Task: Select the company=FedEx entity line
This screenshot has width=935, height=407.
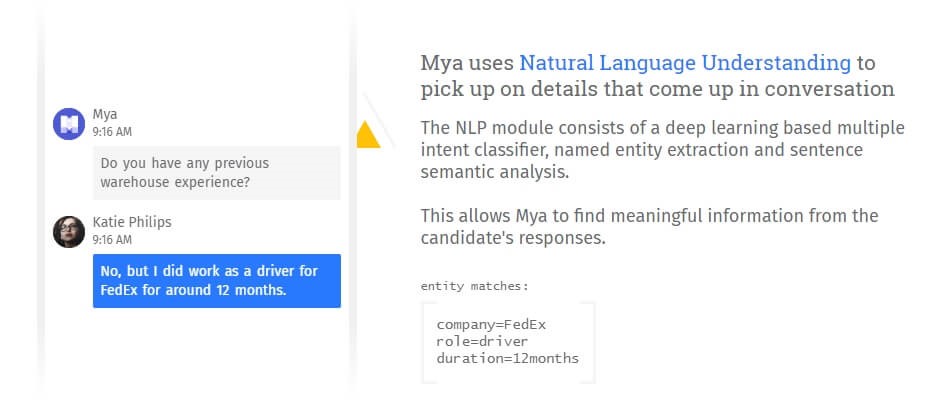Action: coord(491,325)
